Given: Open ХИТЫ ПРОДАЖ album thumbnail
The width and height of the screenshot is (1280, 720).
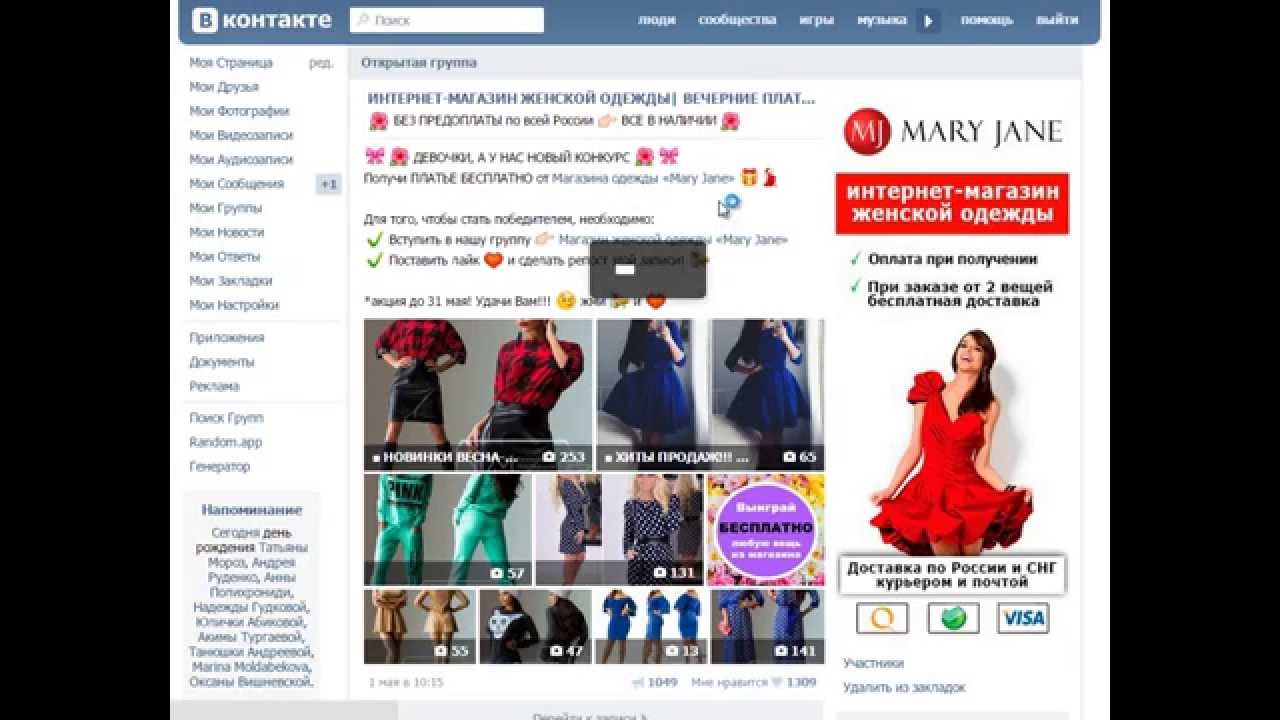Looking at the screenshot, I should 710,395.
